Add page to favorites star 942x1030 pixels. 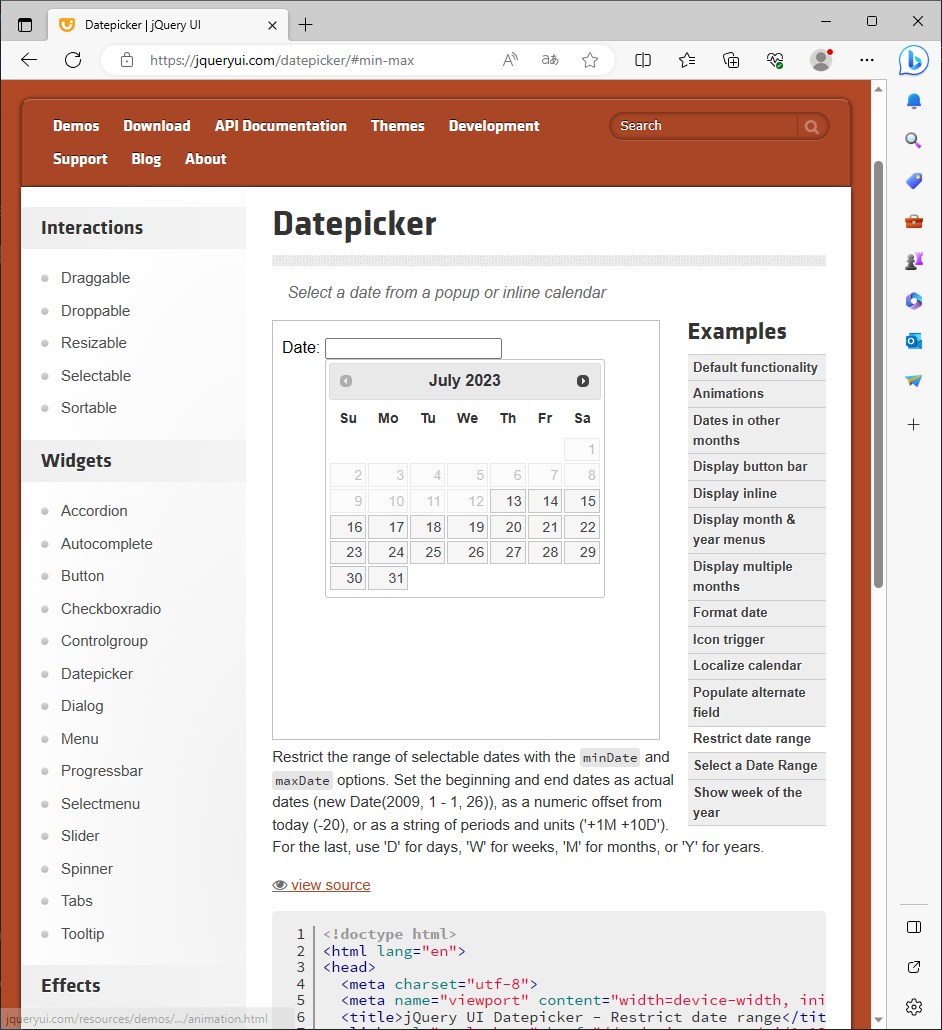(x=590, y=60)
